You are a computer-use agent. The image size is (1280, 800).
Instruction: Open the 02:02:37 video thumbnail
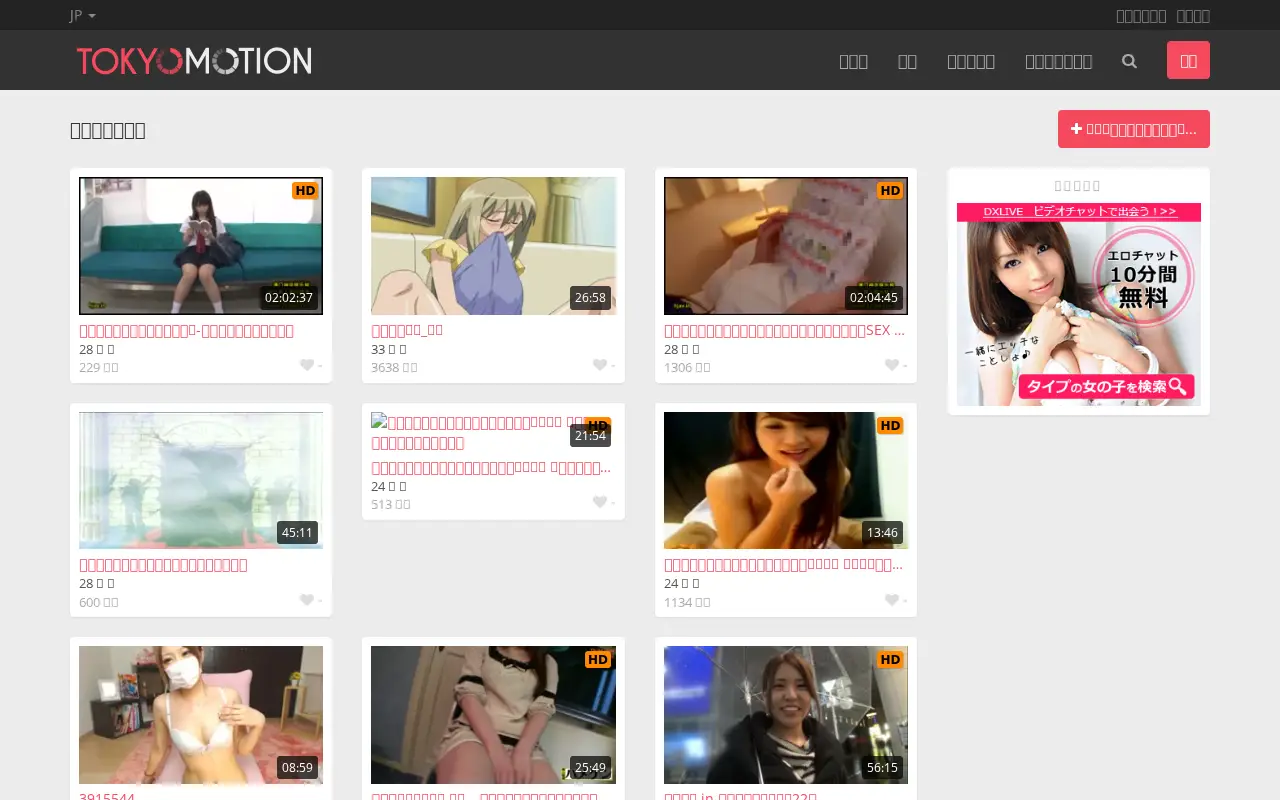coord(201,246)
